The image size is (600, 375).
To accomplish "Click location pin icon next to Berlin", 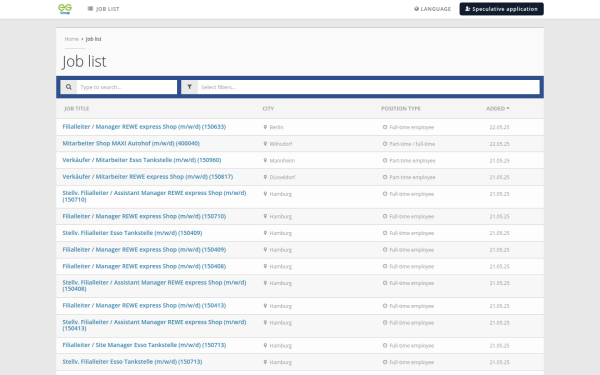I will point(265,127).
